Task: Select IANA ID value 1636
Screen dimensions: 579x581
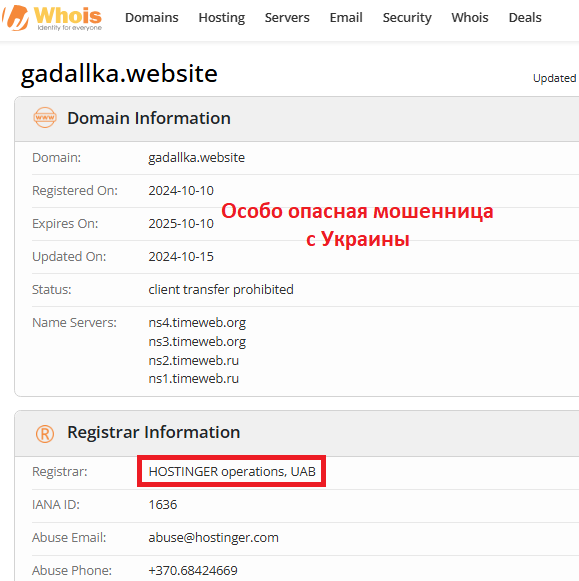Action: pos(163,504)
